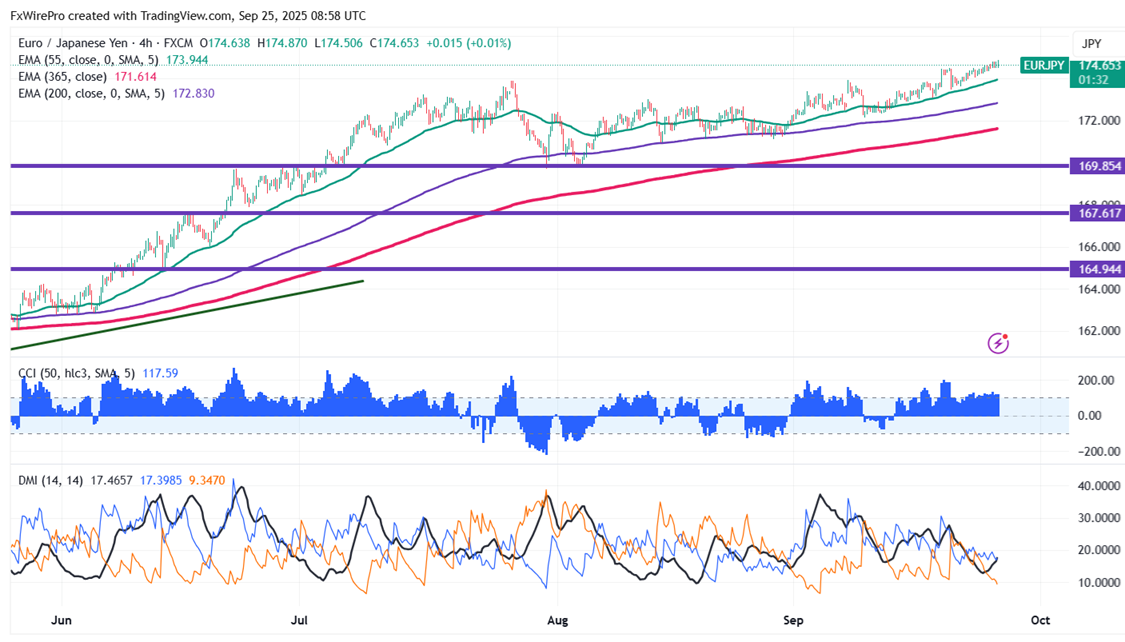Image resolution: width=1125 pixels, height=642 pixels.
Task: Click the 167.617 horizontal line price label
Action: (1097, 213)
